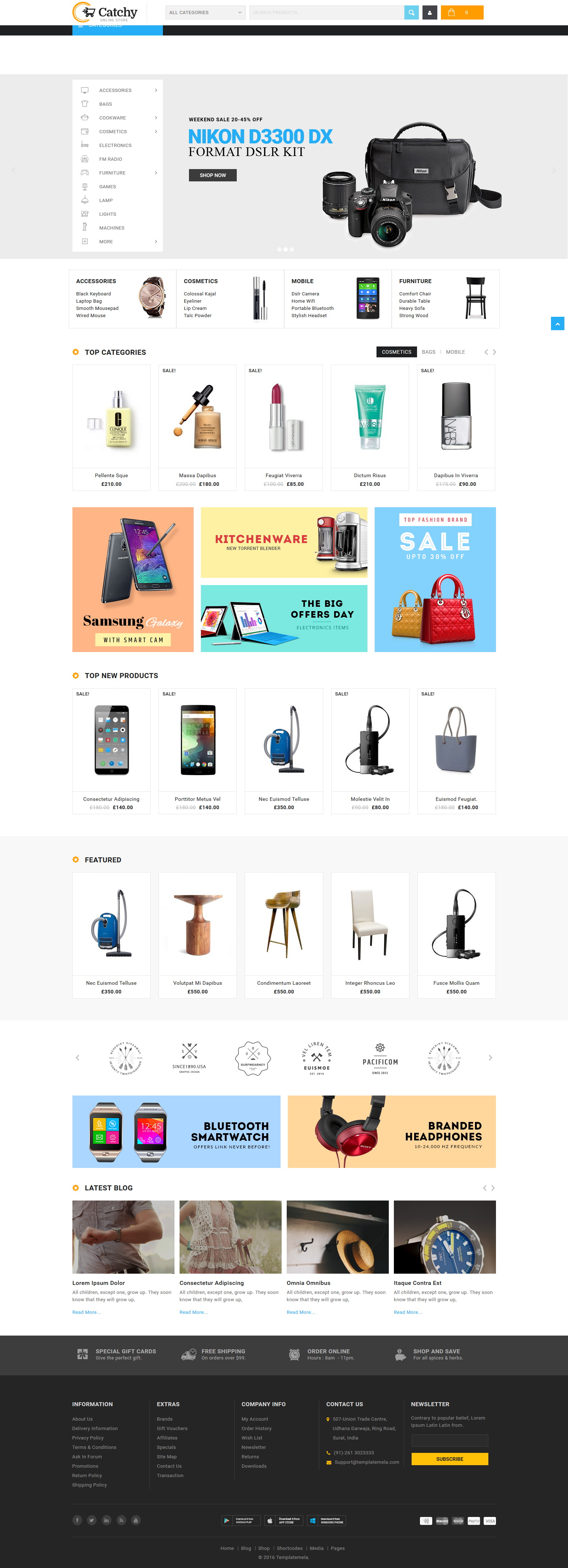568x1568 pixels.
Task: Open the All Categories dropdown
Action: tap(205, 12)
